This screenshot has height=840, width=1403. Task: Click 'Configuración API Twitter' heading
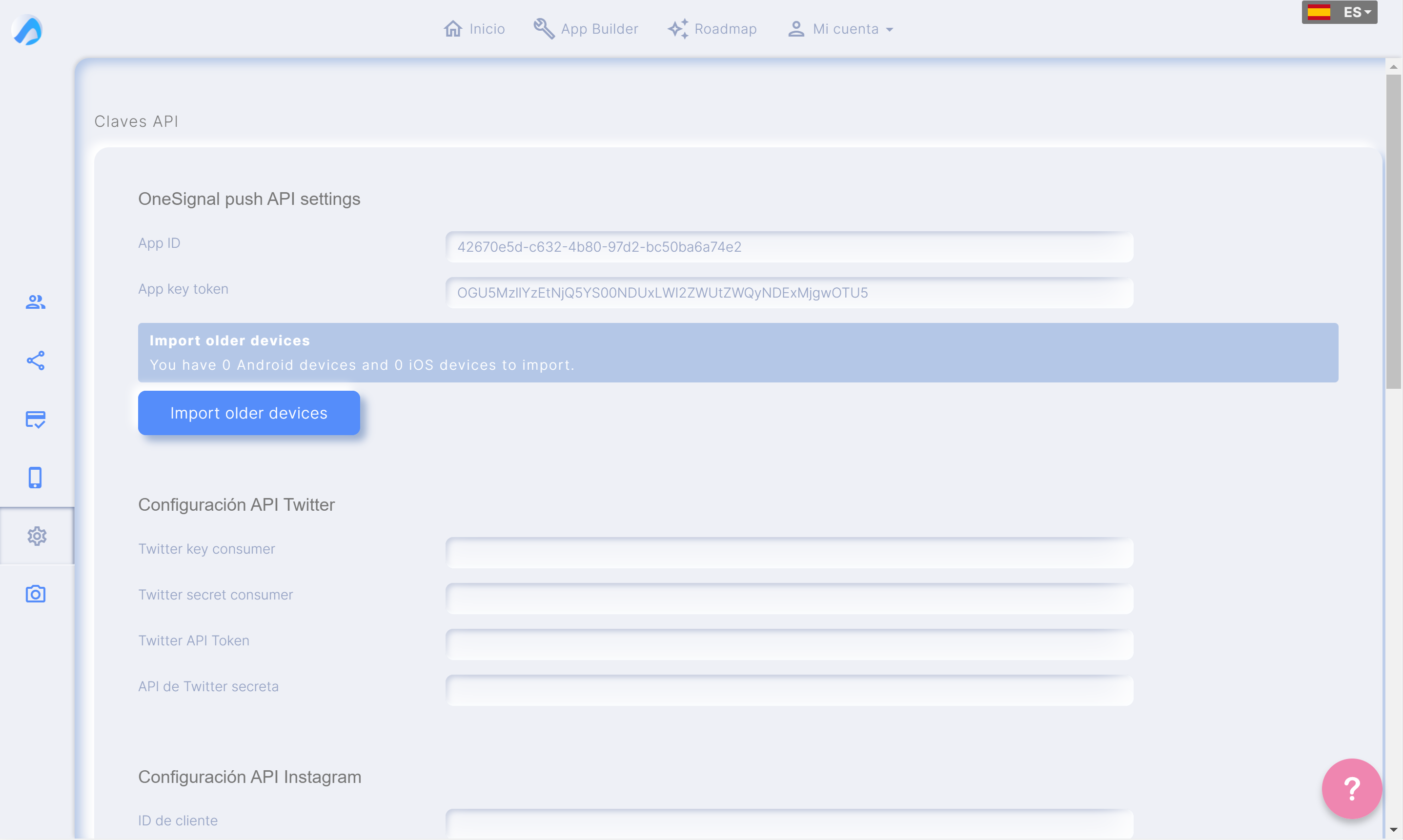click(237, 504)
